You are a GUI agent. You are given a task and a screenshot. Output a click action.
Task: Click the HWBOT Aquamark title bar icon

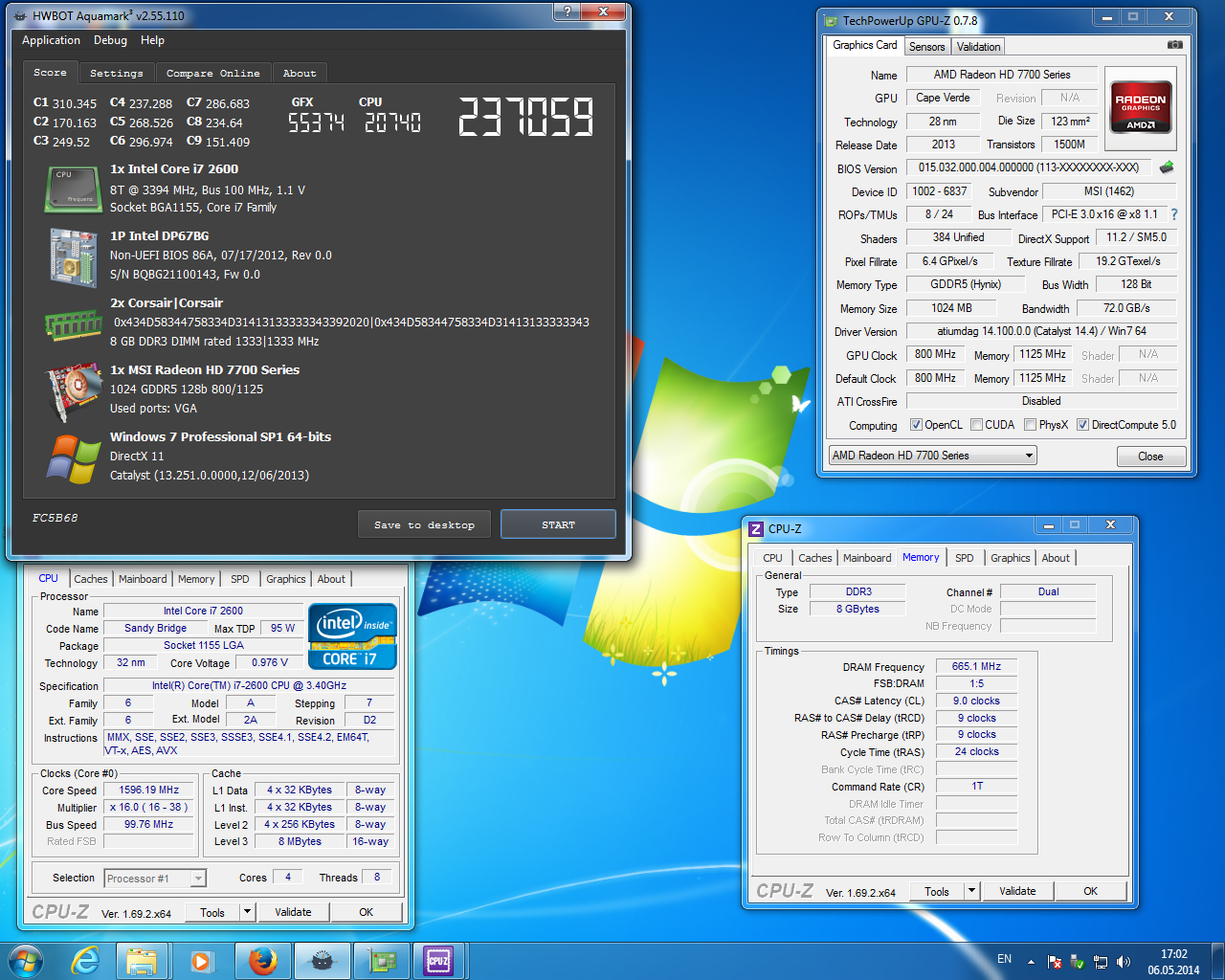click(x=20, y=15)
